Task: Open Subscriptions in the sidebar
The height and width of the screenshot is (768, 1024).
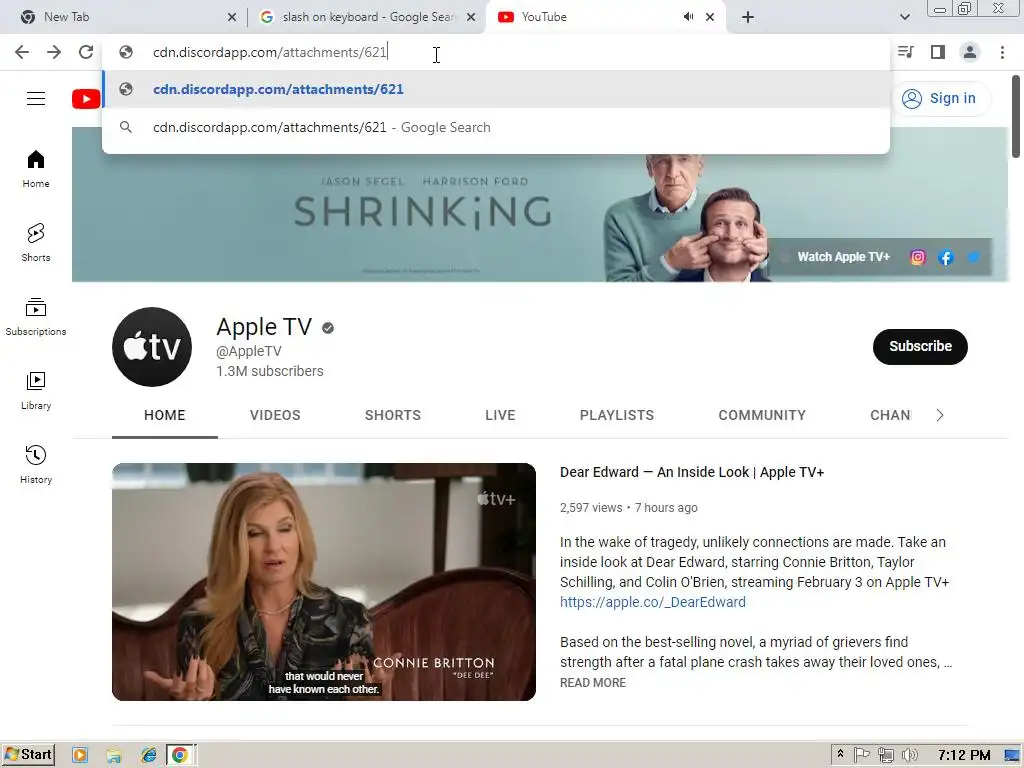Action: [36, 317]
